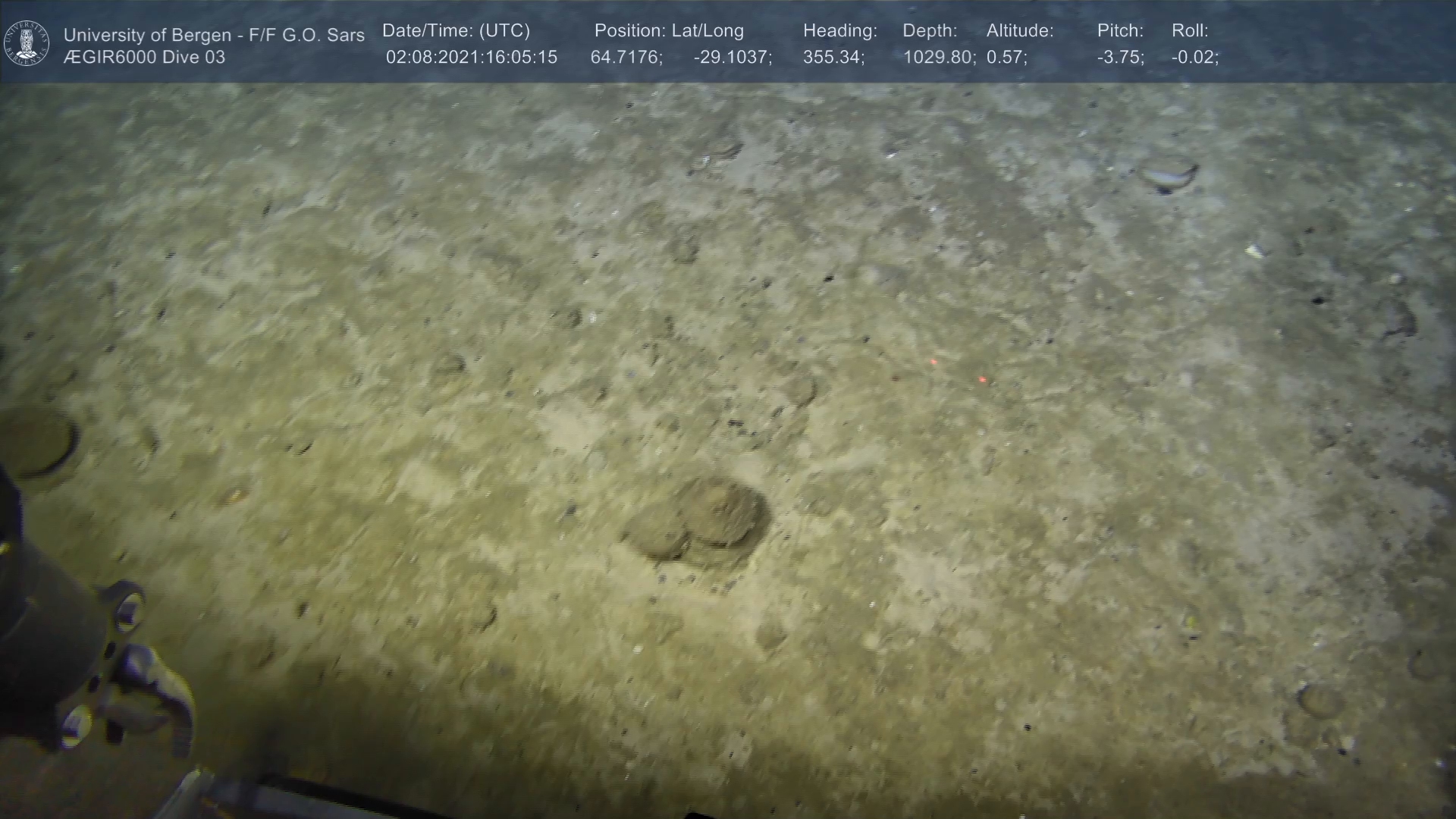
Task: Click the University of Bergen seal logo
Action: pyautogui.click(x=27, y=43)
